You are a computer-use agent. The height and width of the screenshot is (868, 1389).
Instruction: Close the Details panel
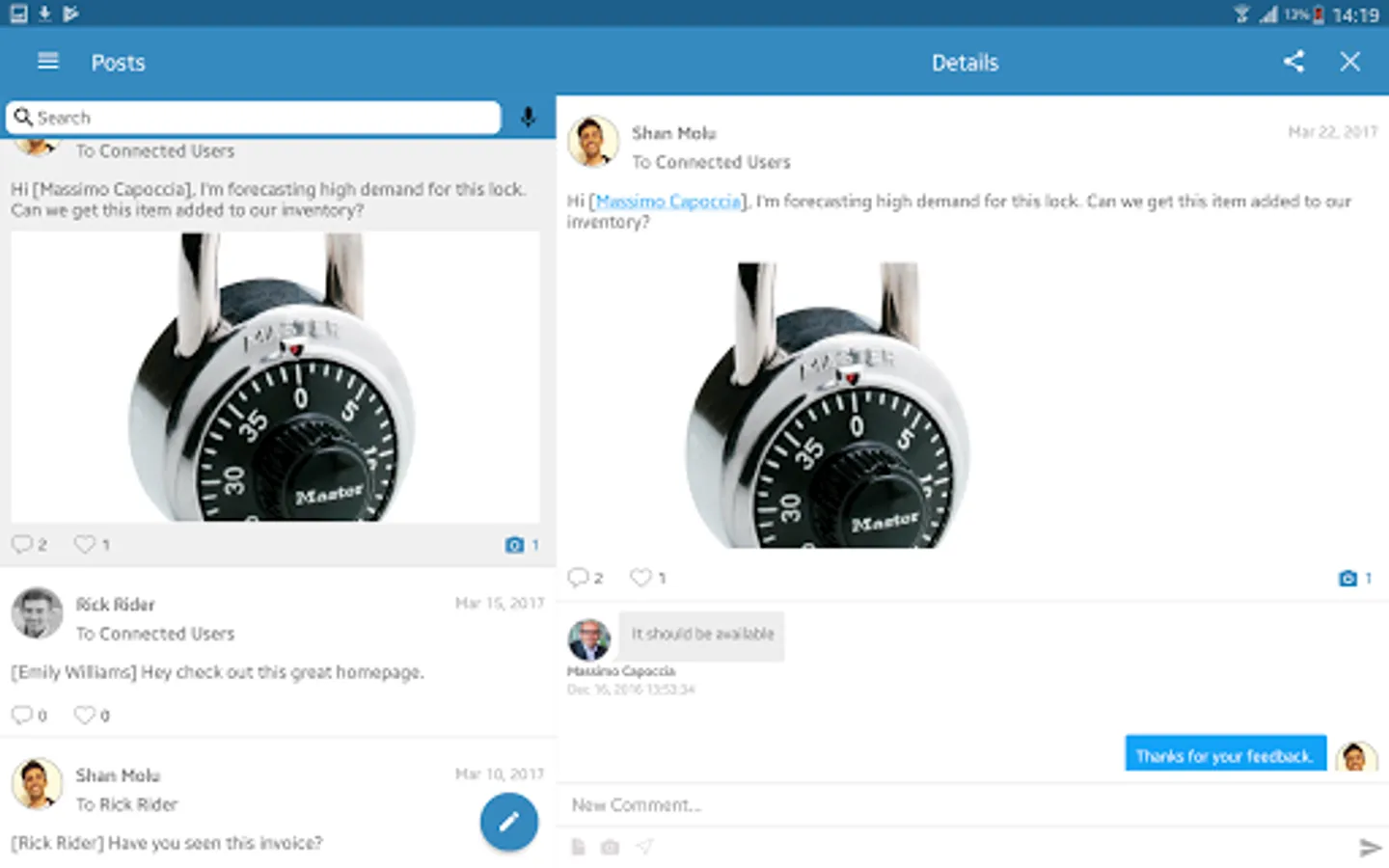[1350, 62]
